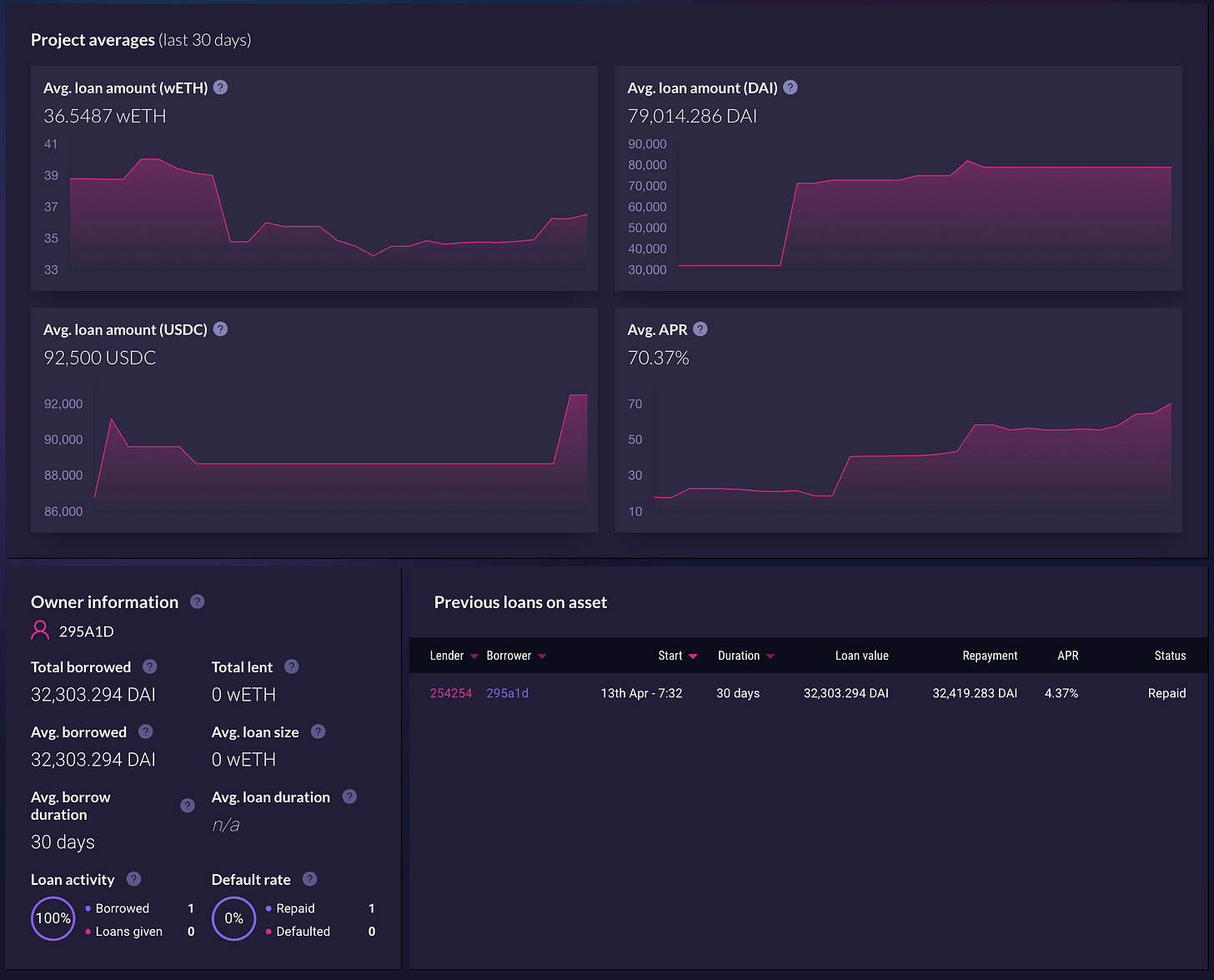Viewport: 1214px width, 980px height.
Task: Click the '13th Apr - 7:32' start cell
Action: [642, 693]
